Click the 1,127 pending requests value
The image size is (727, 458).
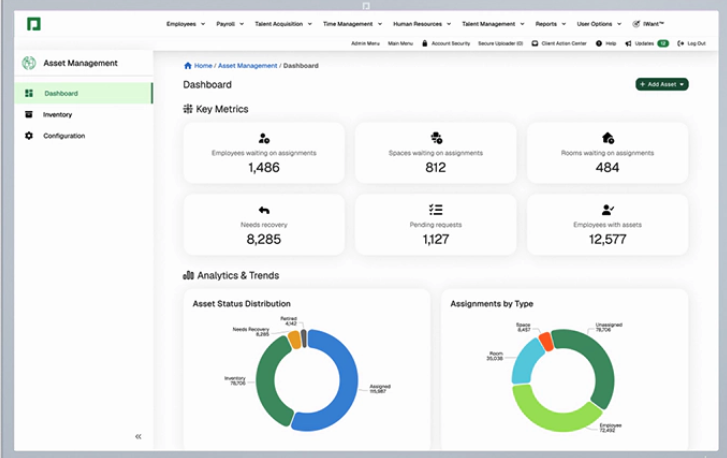click(x=436, y=239)
